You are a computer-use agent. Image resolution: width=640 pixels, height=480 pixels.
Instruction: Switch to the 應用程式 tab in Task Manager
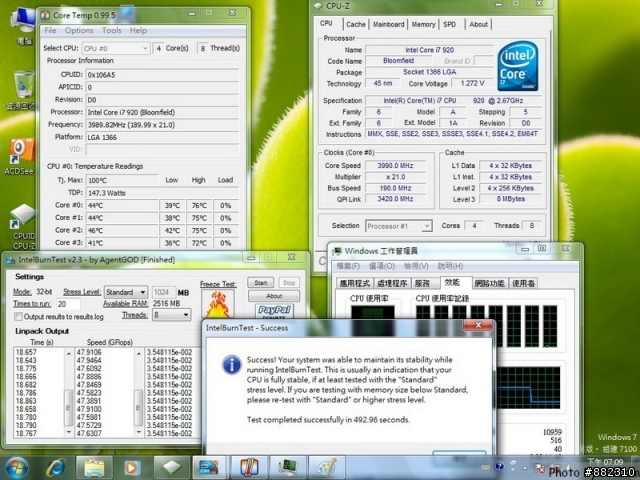point(355,283)
